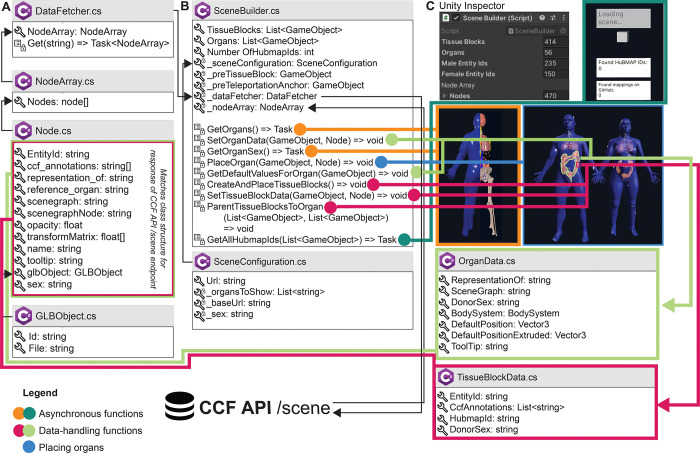This screenshot has width=700, height=453.
Task: Click the wrench icon beside Url: string
Action: pyautogui.click(x=199, y=281)
